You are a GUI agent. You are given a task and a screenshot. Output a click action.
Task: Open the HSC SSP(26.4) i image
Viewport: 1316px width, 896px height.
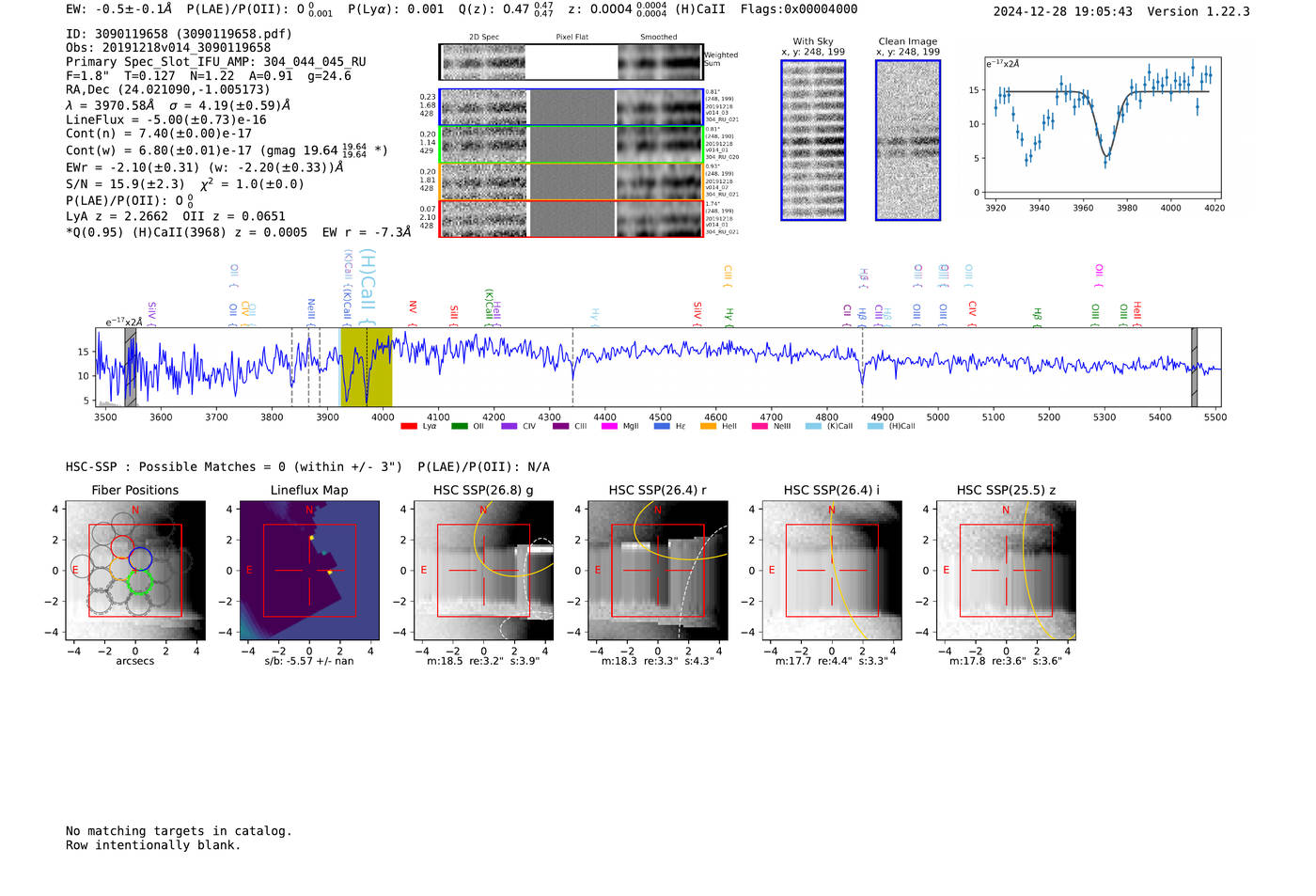point(832,571)
